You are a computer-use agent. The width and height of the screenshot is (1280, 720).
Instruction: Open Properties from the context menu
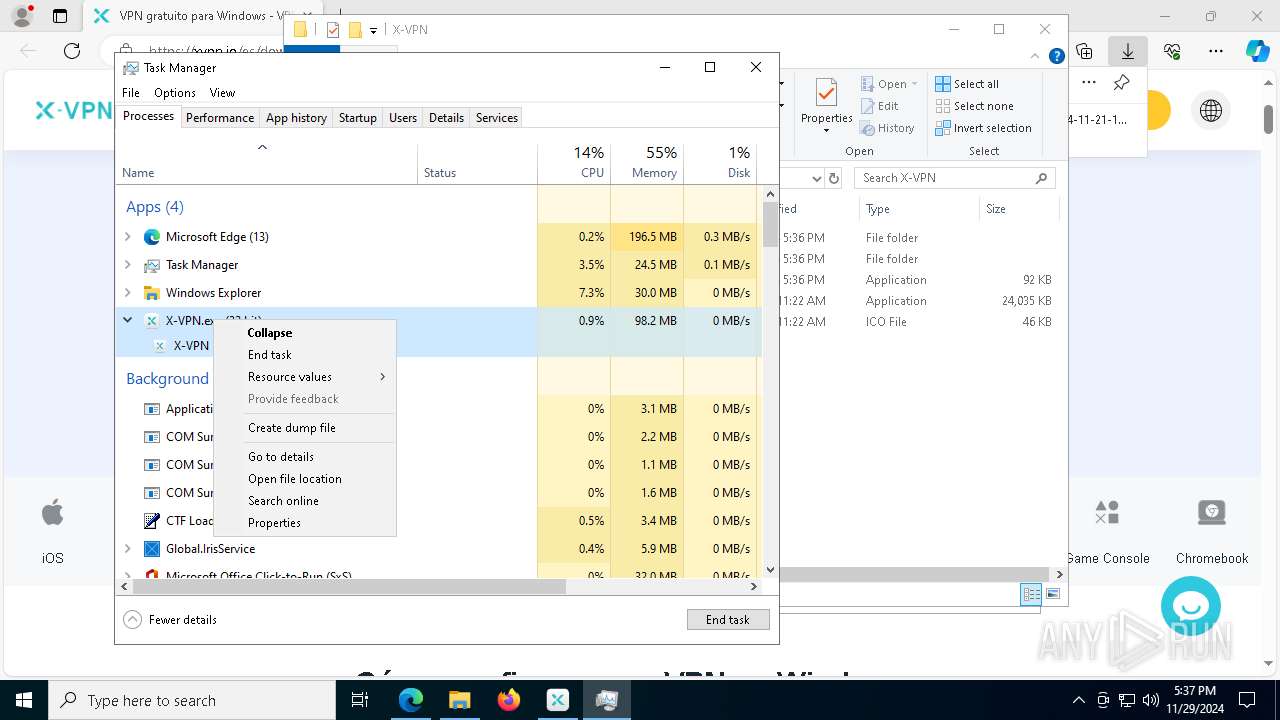point(275,523)
